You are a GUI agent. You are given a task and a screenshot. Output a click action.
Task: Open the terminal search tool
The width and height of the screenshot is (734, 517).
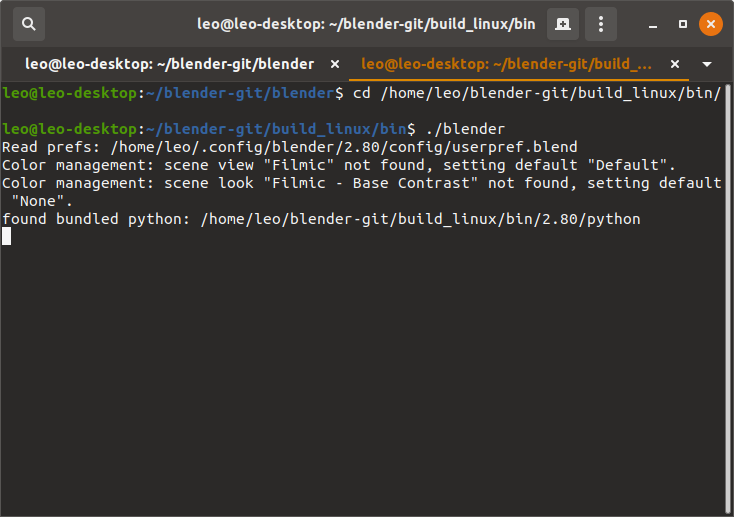29,24
